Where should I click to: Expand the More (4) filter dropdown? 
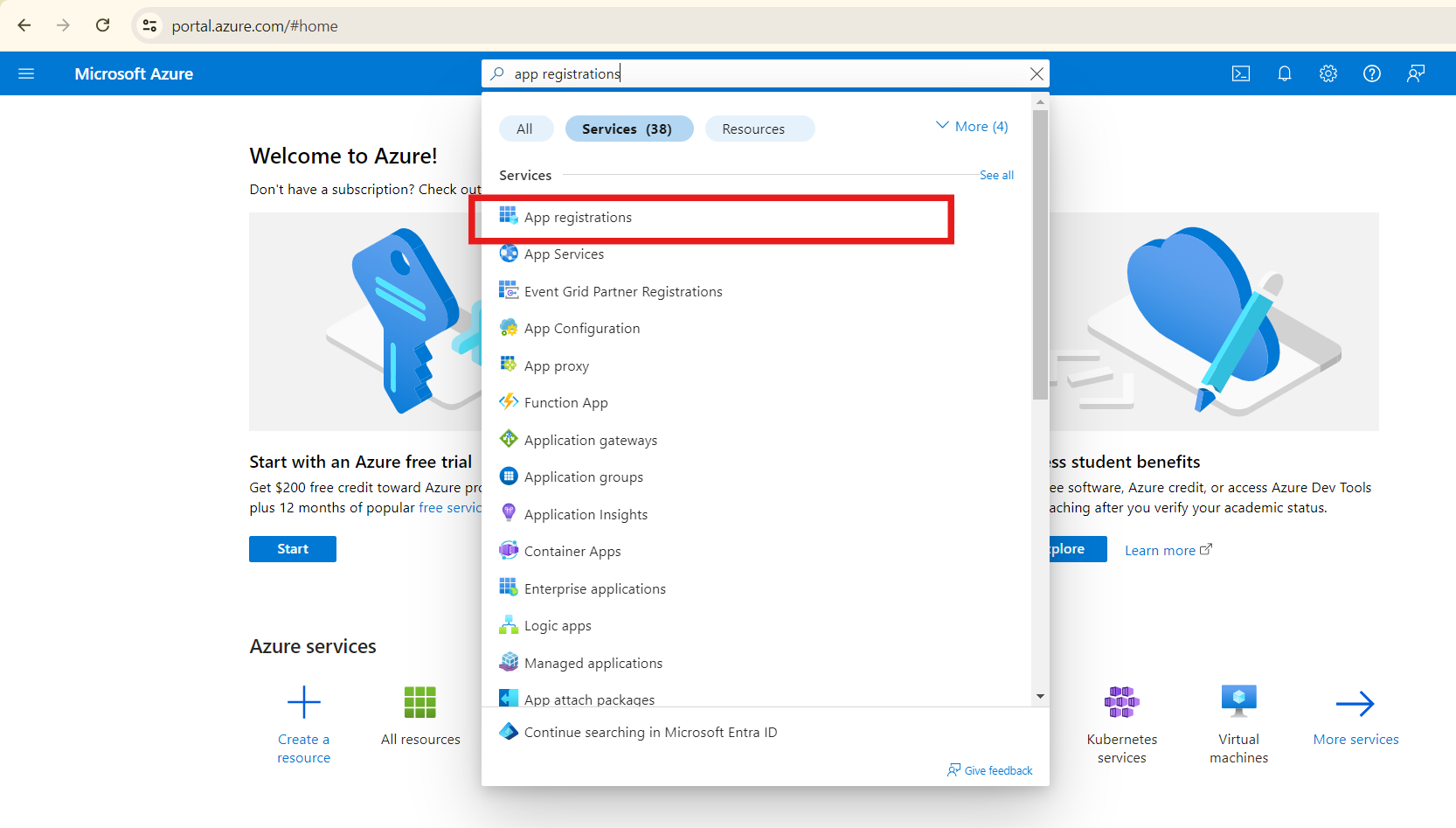[x=972, y=127]
